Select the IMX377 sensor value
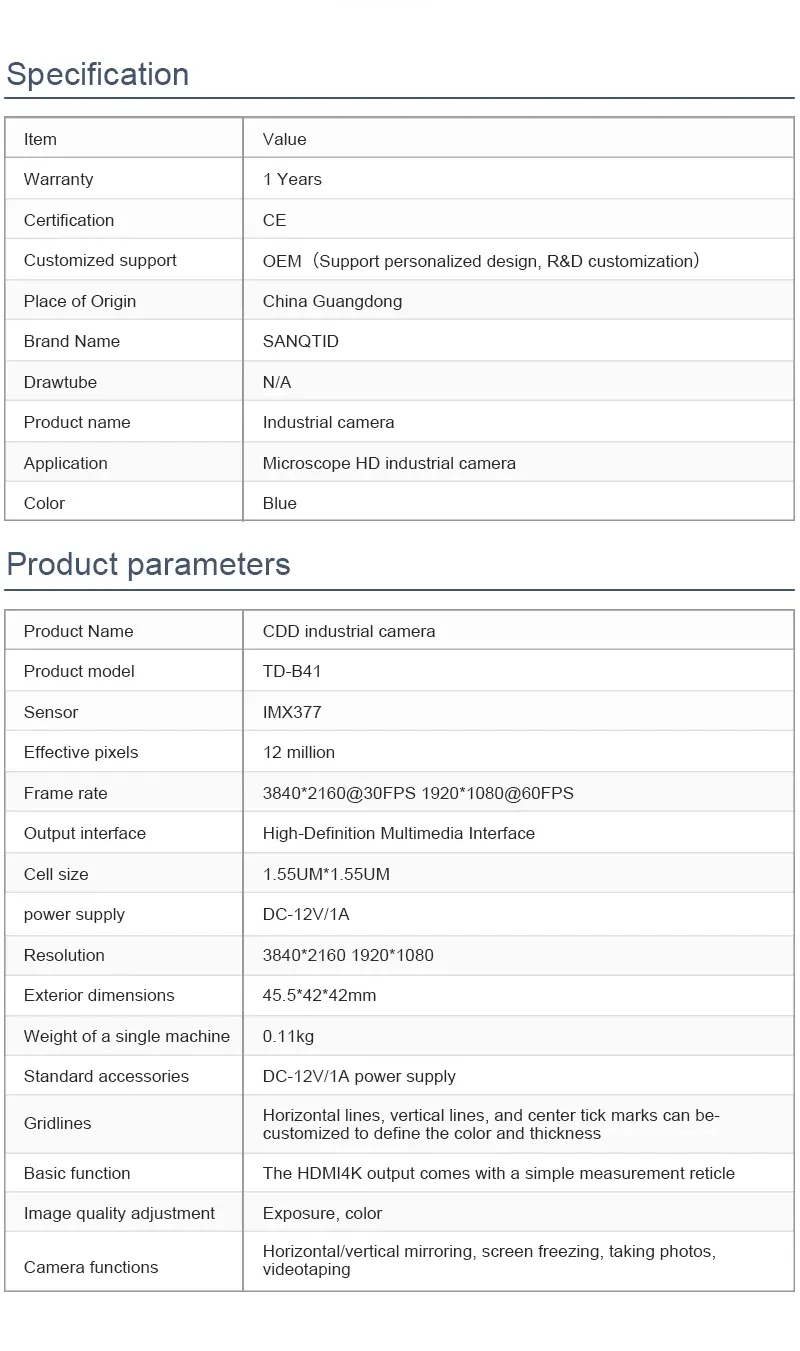 point(292,712)
